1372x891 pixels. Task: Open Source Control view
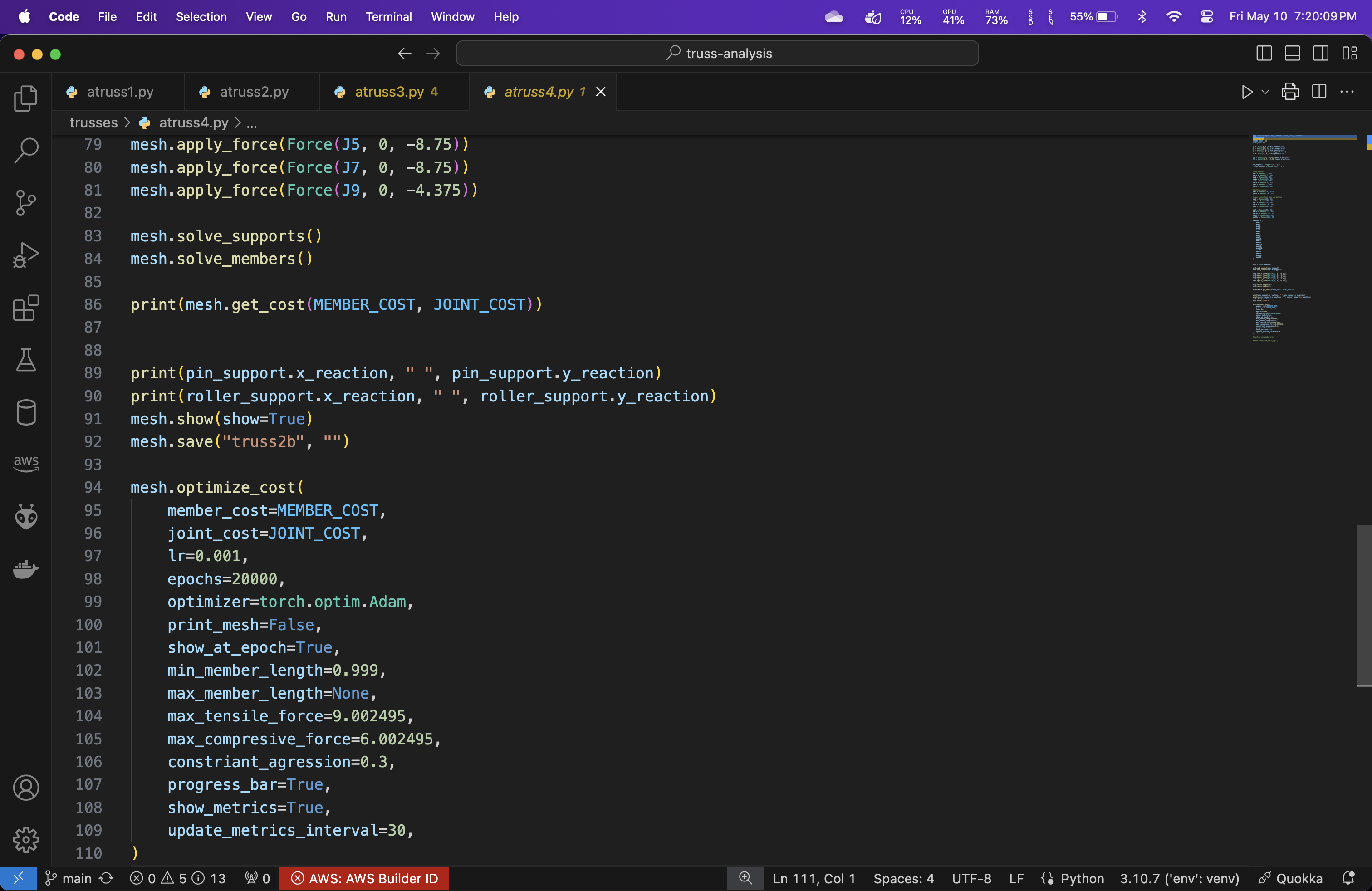coord(26,203)
